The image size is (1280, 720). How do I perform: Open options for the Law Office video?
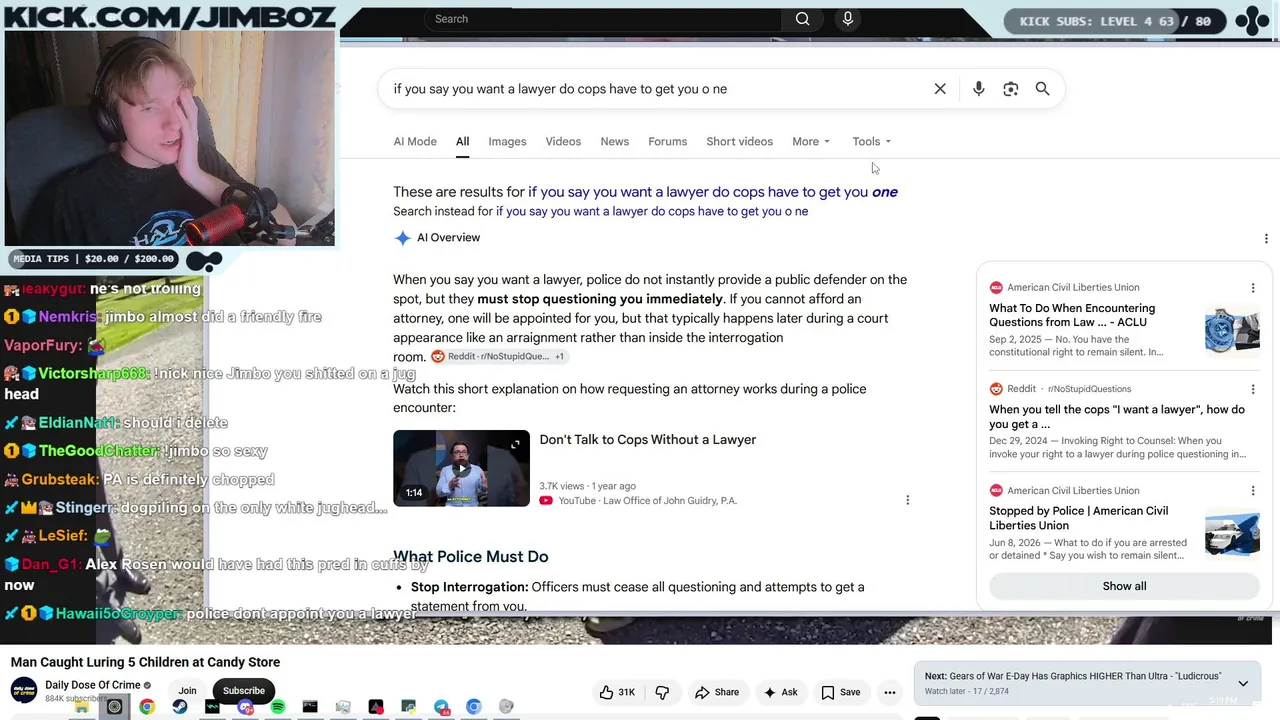click(x=907, y=500)
